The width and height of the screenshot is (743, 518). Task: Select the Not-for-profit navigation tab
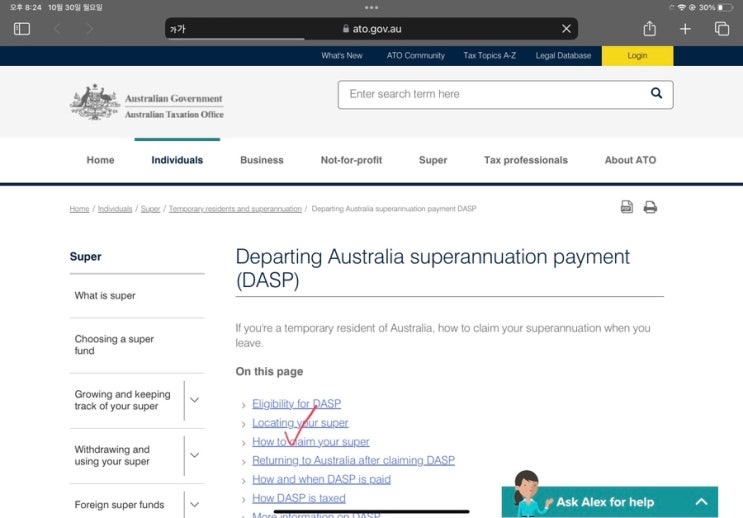pos(351,160)
